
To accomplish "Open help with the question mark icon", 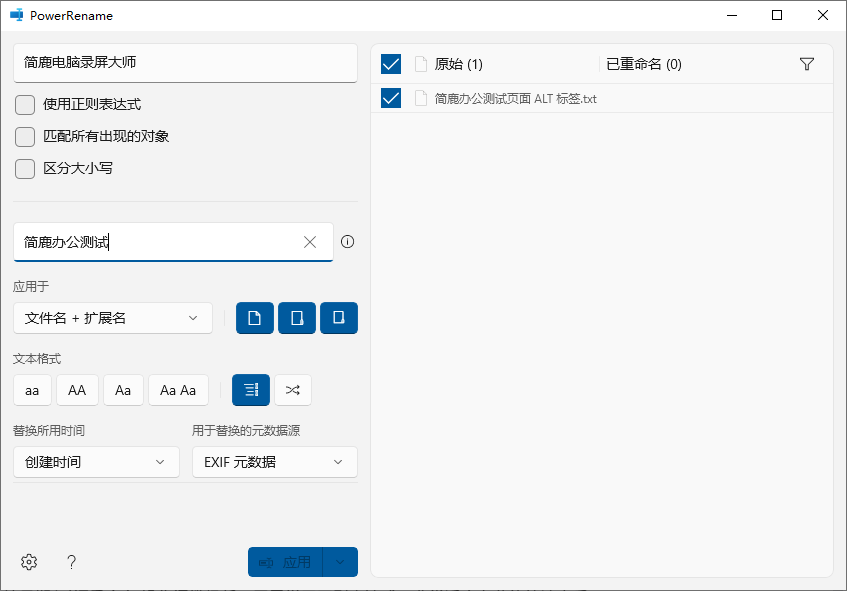I will point(71,561).
